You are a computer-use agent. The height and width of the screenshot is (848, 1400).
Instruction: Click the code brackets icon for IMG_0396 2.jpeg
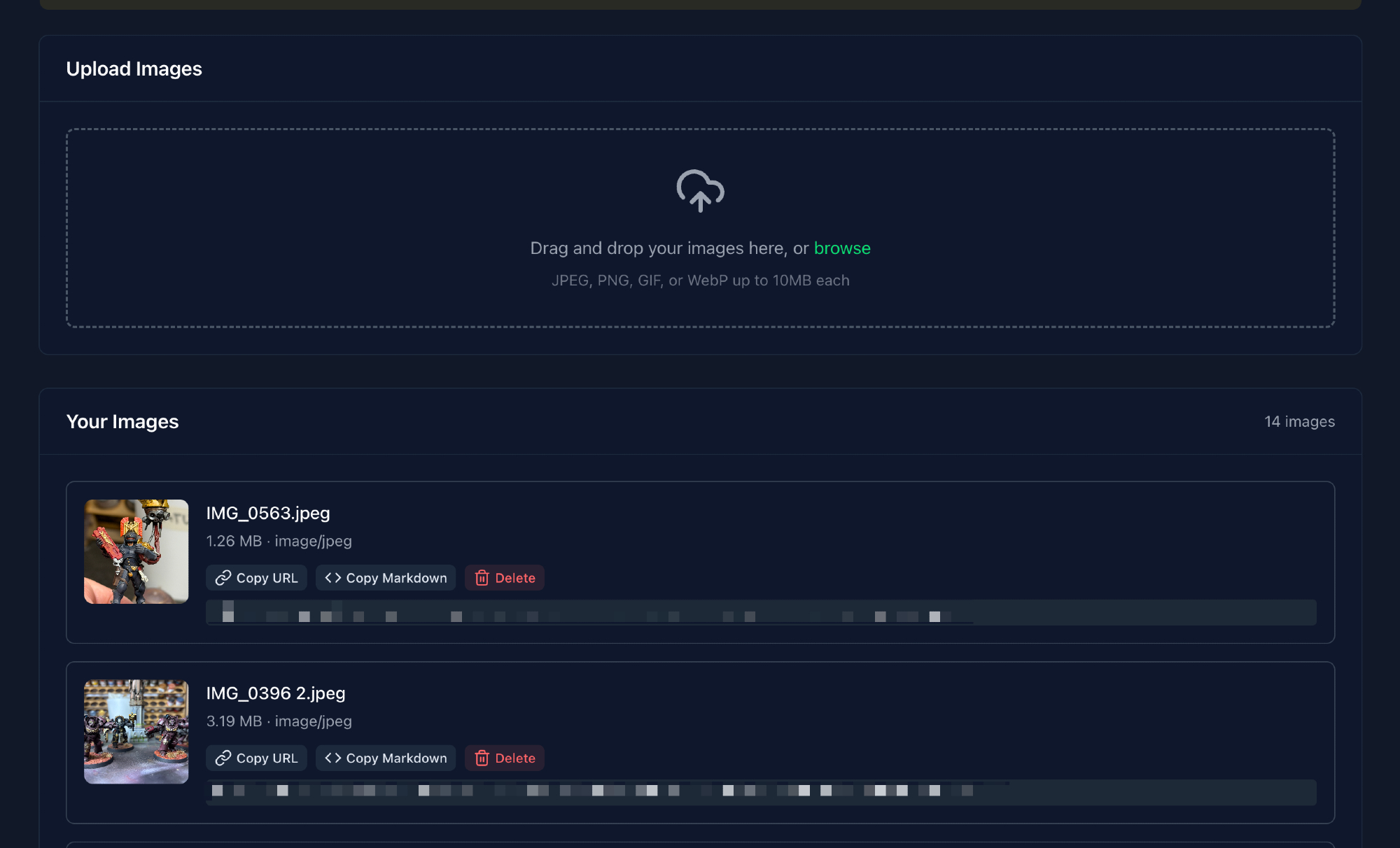click(x=333, y=758)
